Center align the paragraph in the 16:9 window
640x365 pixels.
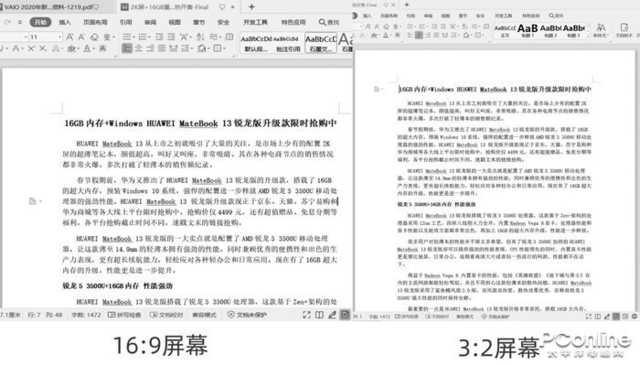click(x=139, y=49)
